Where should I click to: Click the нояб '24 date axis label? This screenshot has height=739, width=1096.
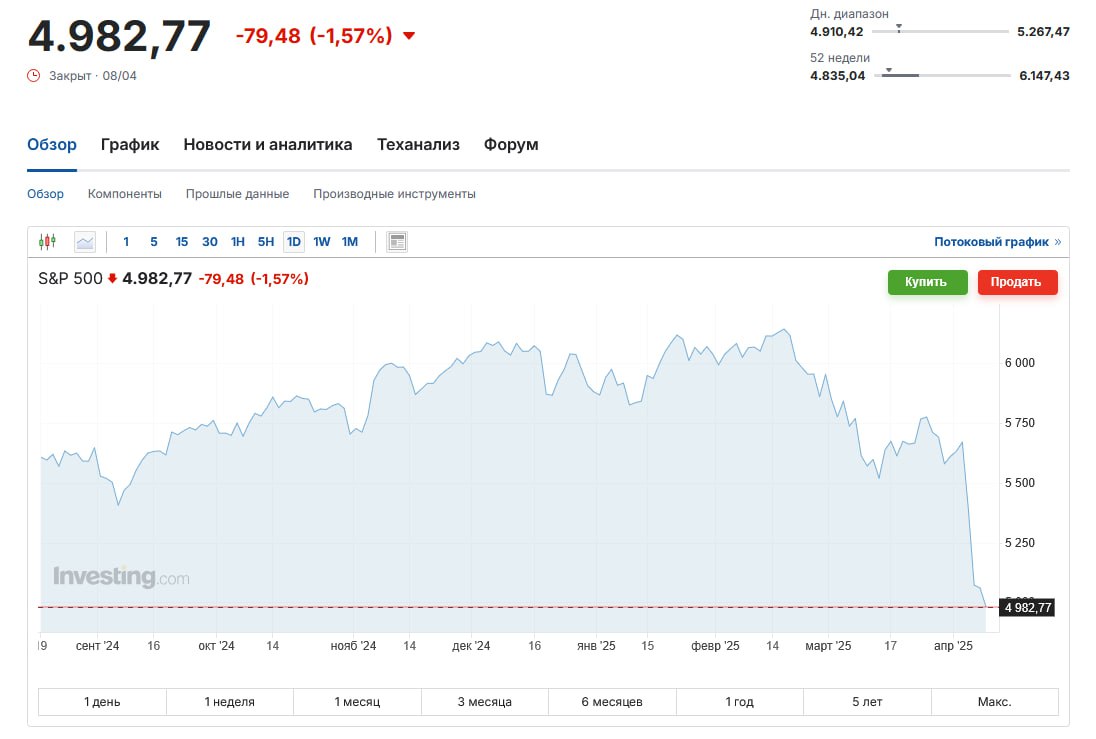tap(353, 646)
